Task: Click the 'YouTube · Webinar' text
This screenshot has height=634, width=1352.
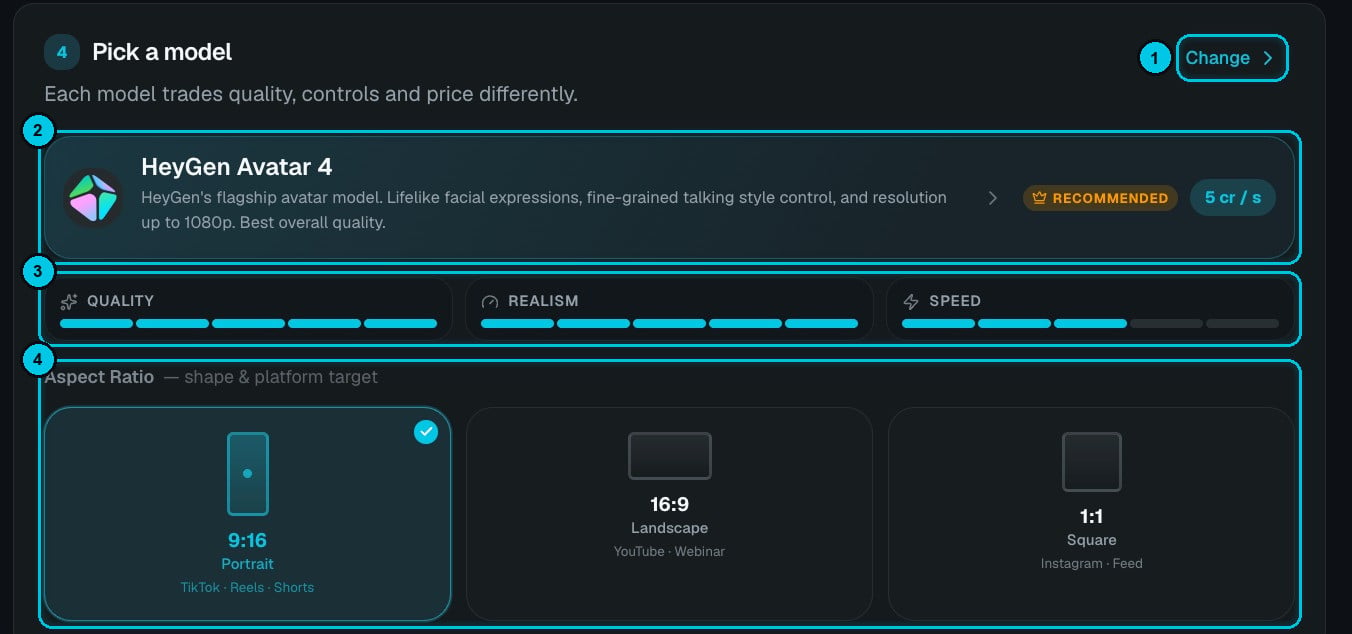Action: click(x=669, y=551)
